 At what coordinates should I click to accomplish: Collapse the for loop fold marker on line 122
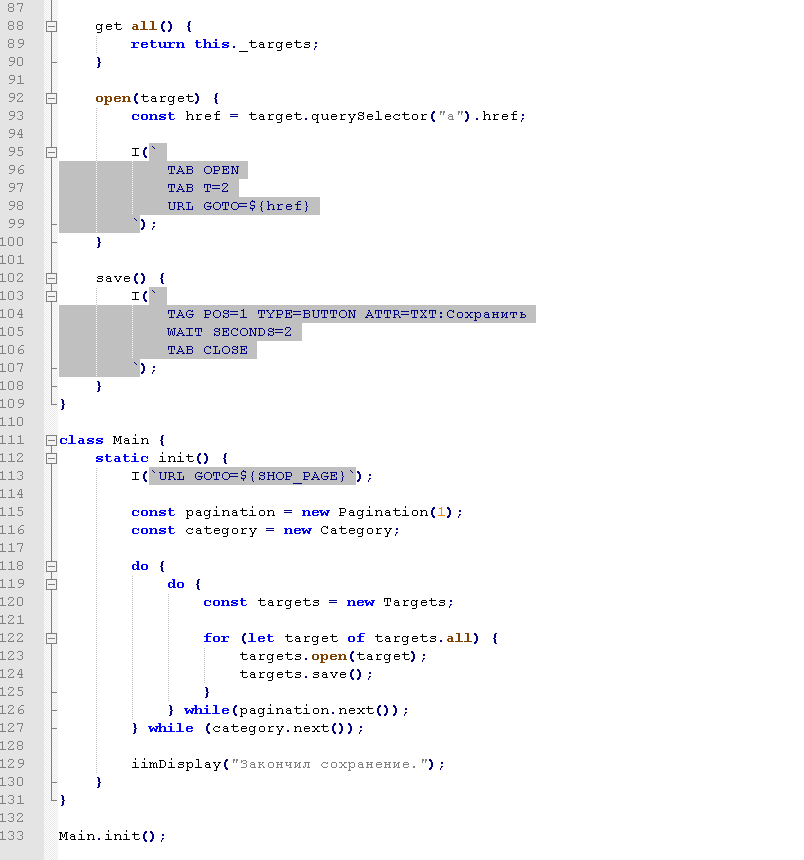51,638
